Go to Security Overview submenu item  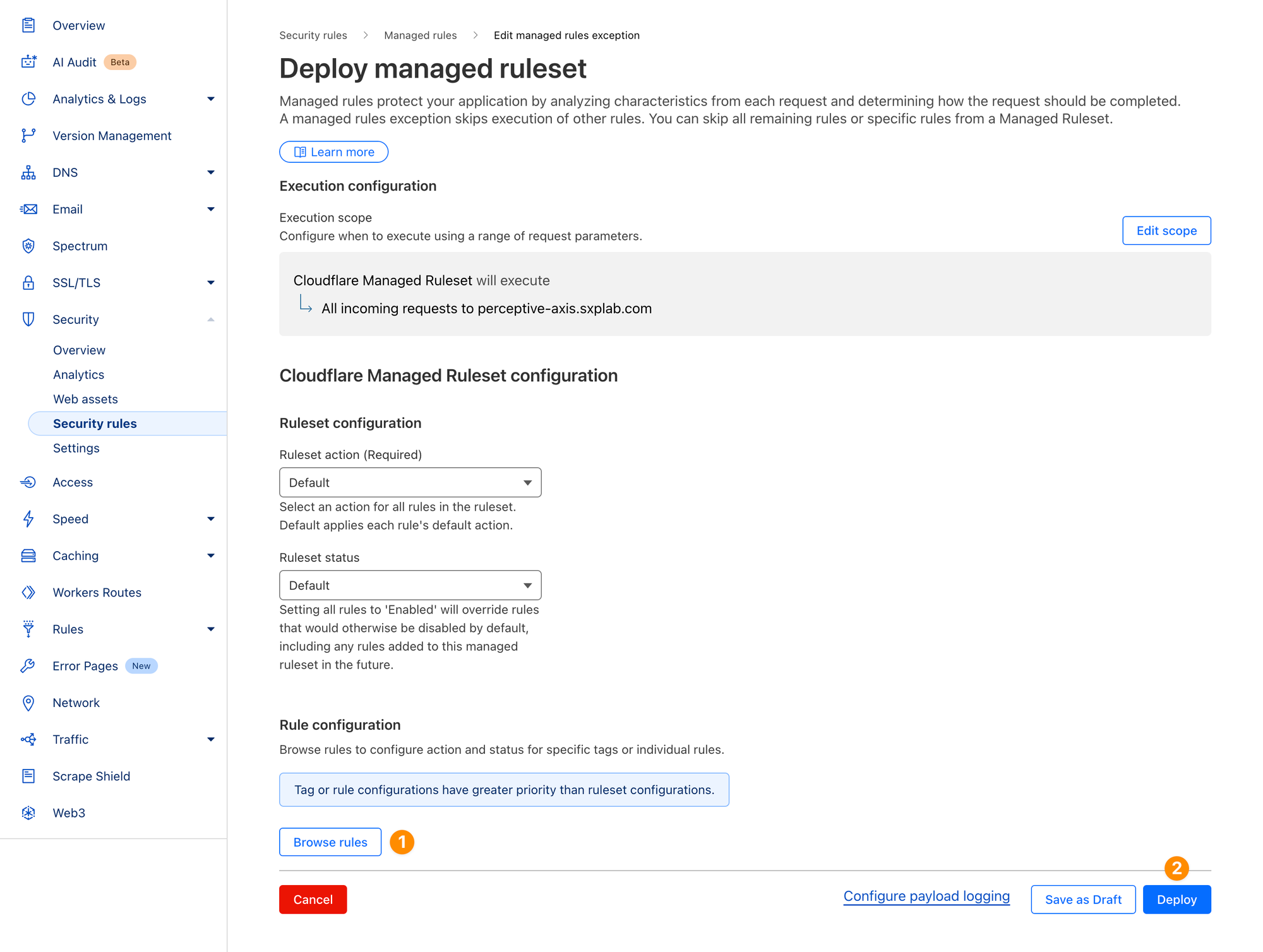click(79, 350)
